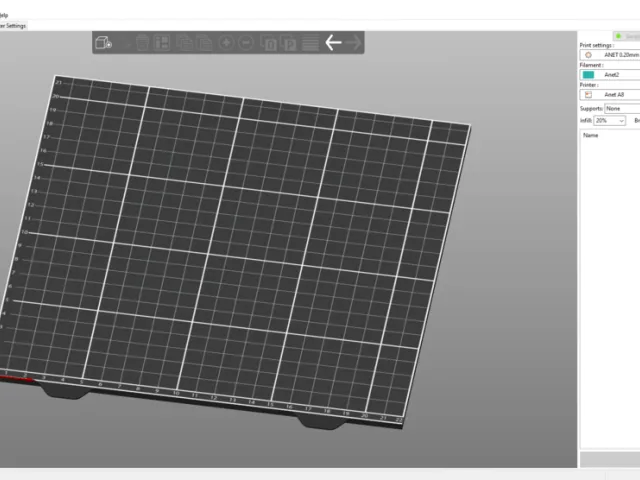Click the Add object cube icon
The image size is (640, 480).
pyautogui.click(x=103, y=42)
